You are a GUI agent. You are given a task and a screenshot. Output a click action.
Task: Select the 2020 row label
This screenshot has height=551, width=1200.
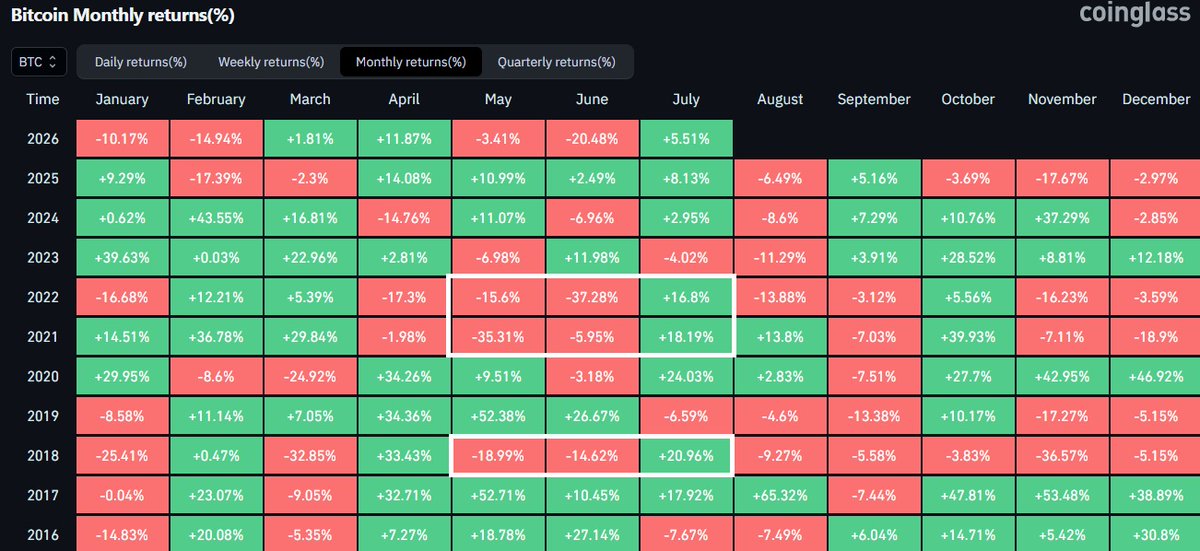click(x=43, y=377)
